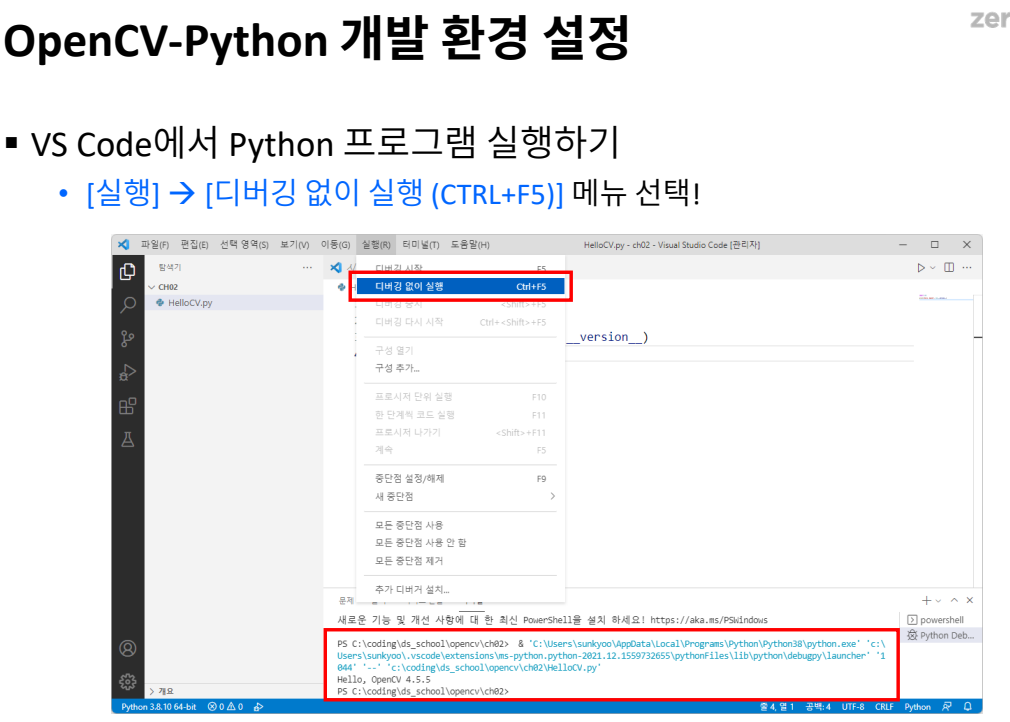The width and height of the screenshot is (1010, 722).
Task: Open the Manage gear icon
Action: pos(128,681)
